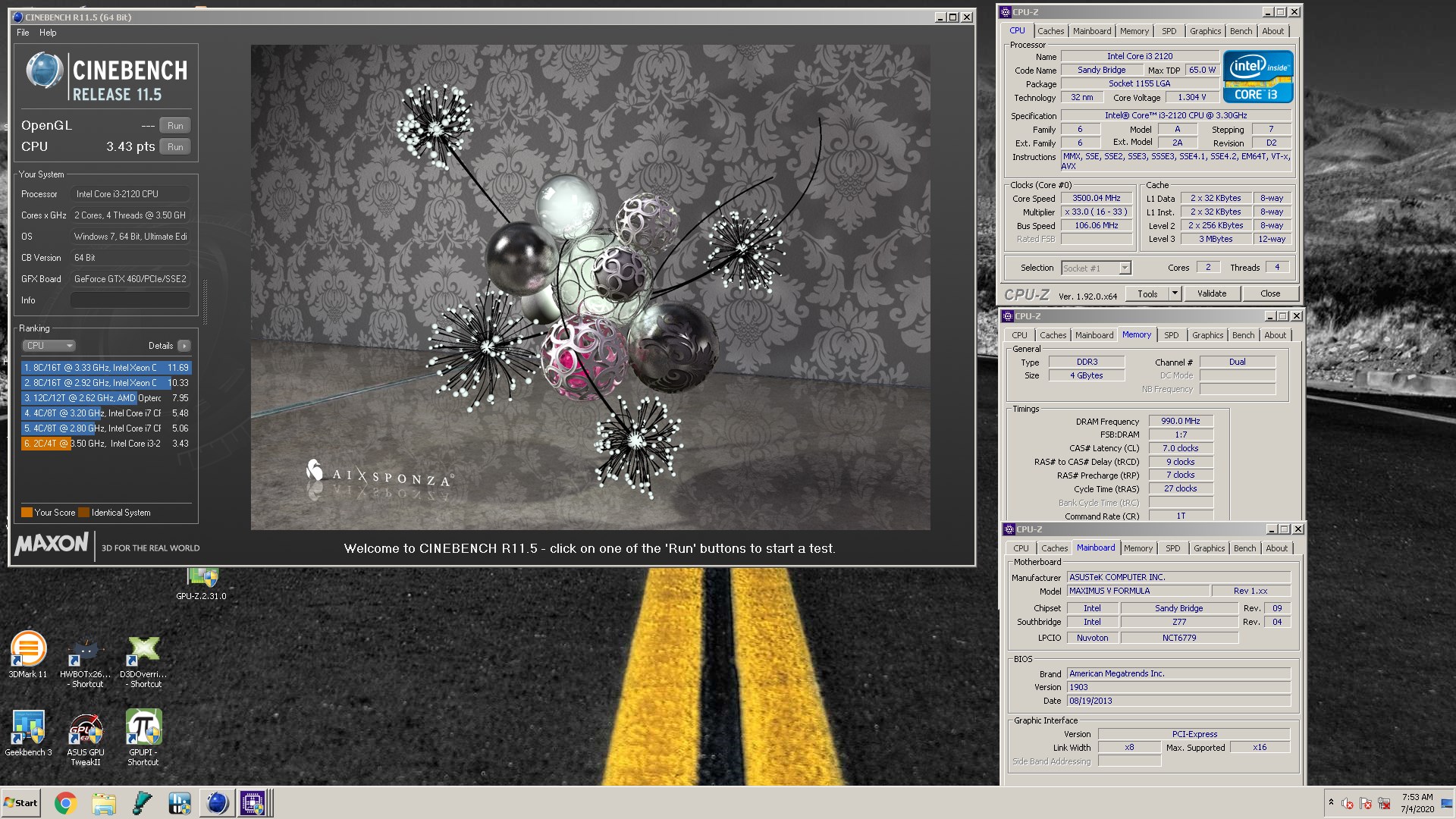The width and height of the screenshot is (1456, 819).
Task: Open the 3DMark 11 desktop shortcut
Action: [28, 654]
